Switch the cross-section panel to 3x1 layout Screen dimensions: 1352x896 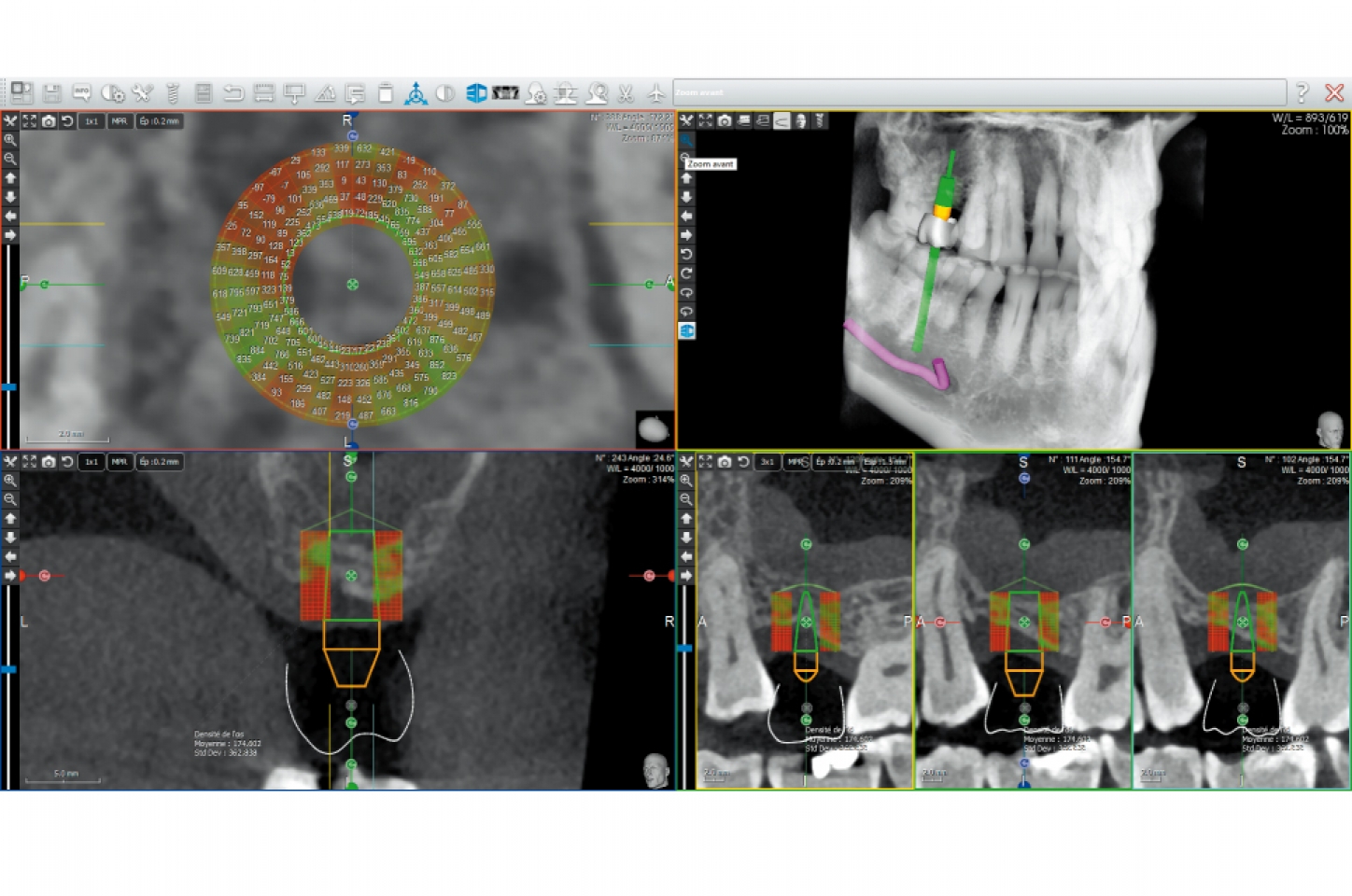pyautogui.click(x=767, y=462)
